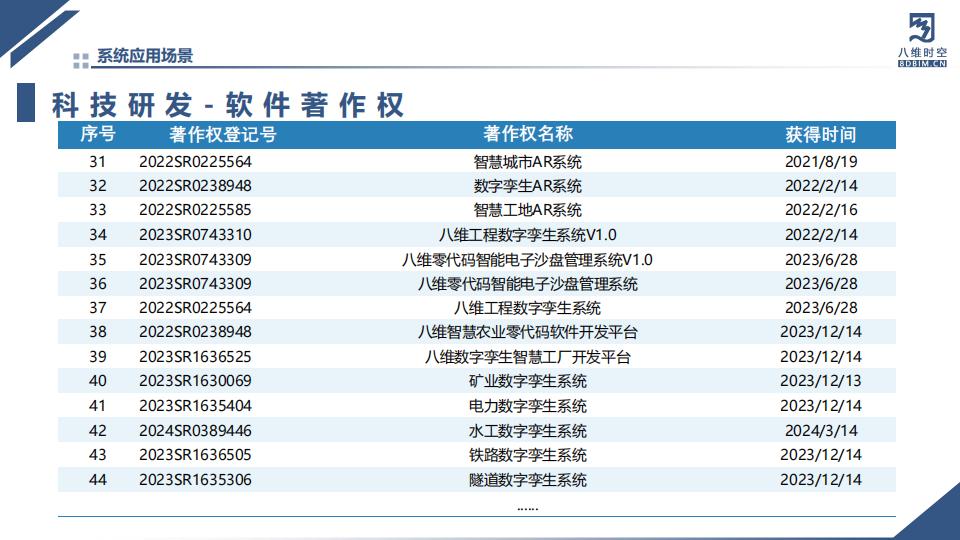The width and height of the screenshot is (960, 540).
Task: Select the date 2023/6/28 in row 36
Action: pos(821,283)
